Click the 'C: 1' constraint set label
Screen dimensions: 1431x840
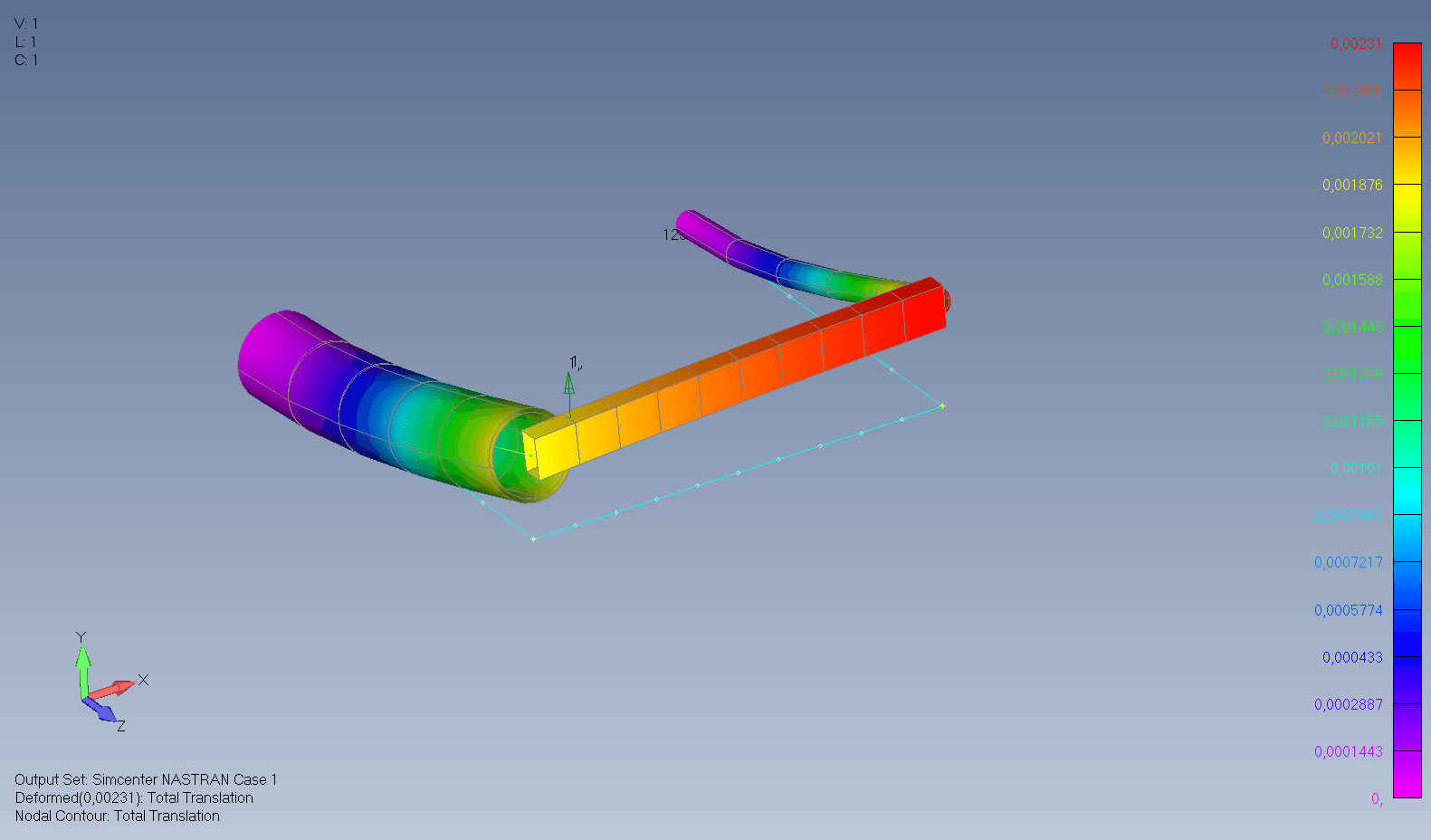26,60
